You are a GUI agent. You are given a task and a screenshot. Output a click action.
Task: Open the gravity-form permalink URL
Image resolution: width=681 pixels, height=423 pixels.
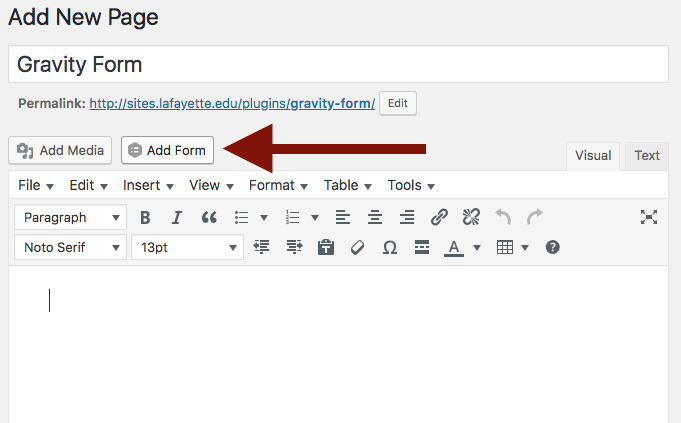232,103
